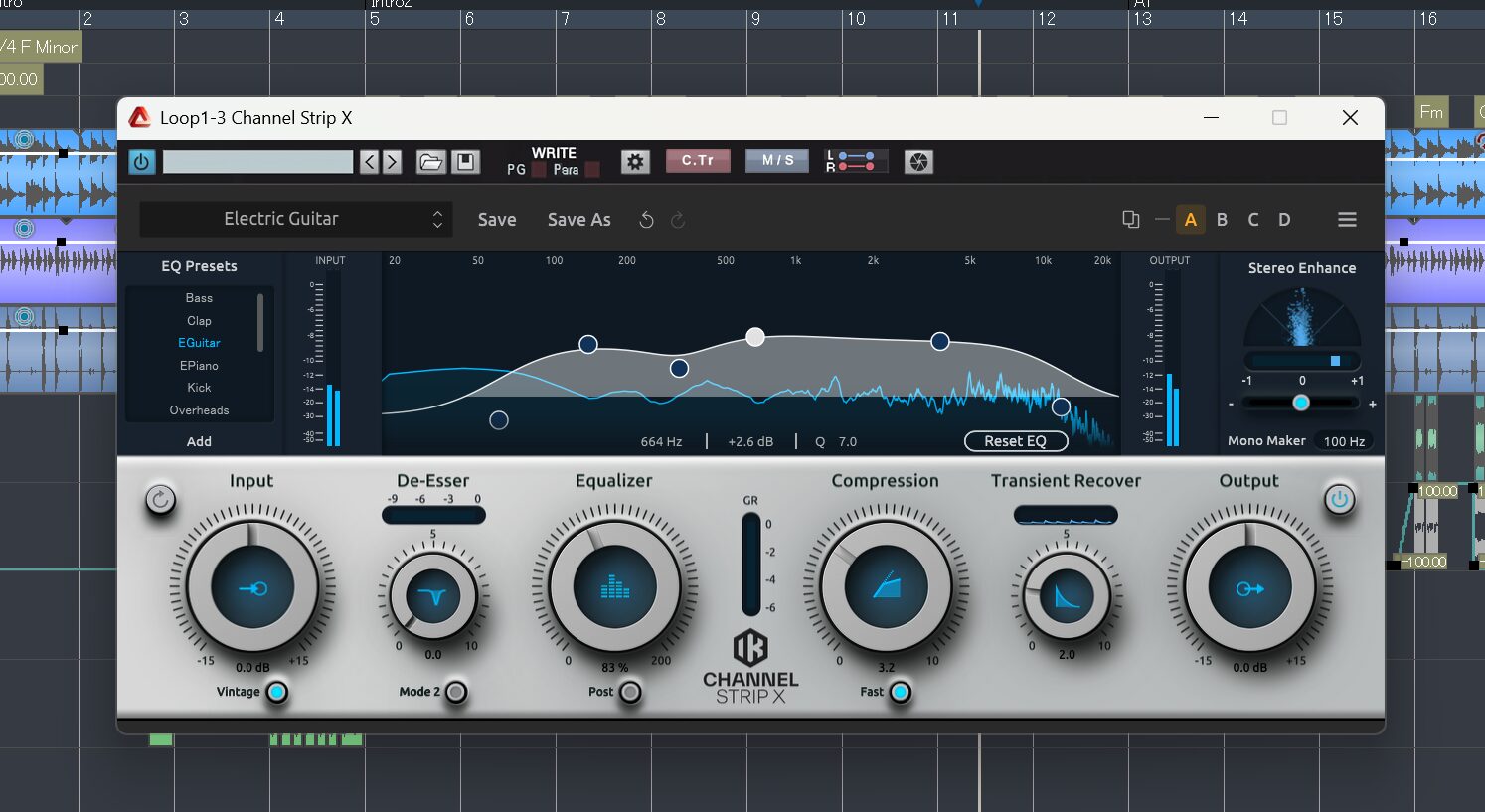
Task: Click the empty preset name field
Action: 257,162
